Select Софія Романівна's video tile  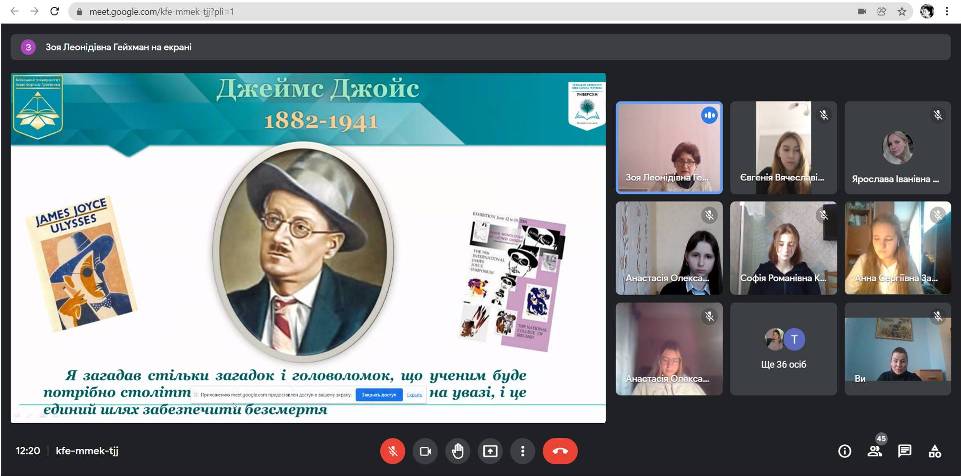pos(783,248)
